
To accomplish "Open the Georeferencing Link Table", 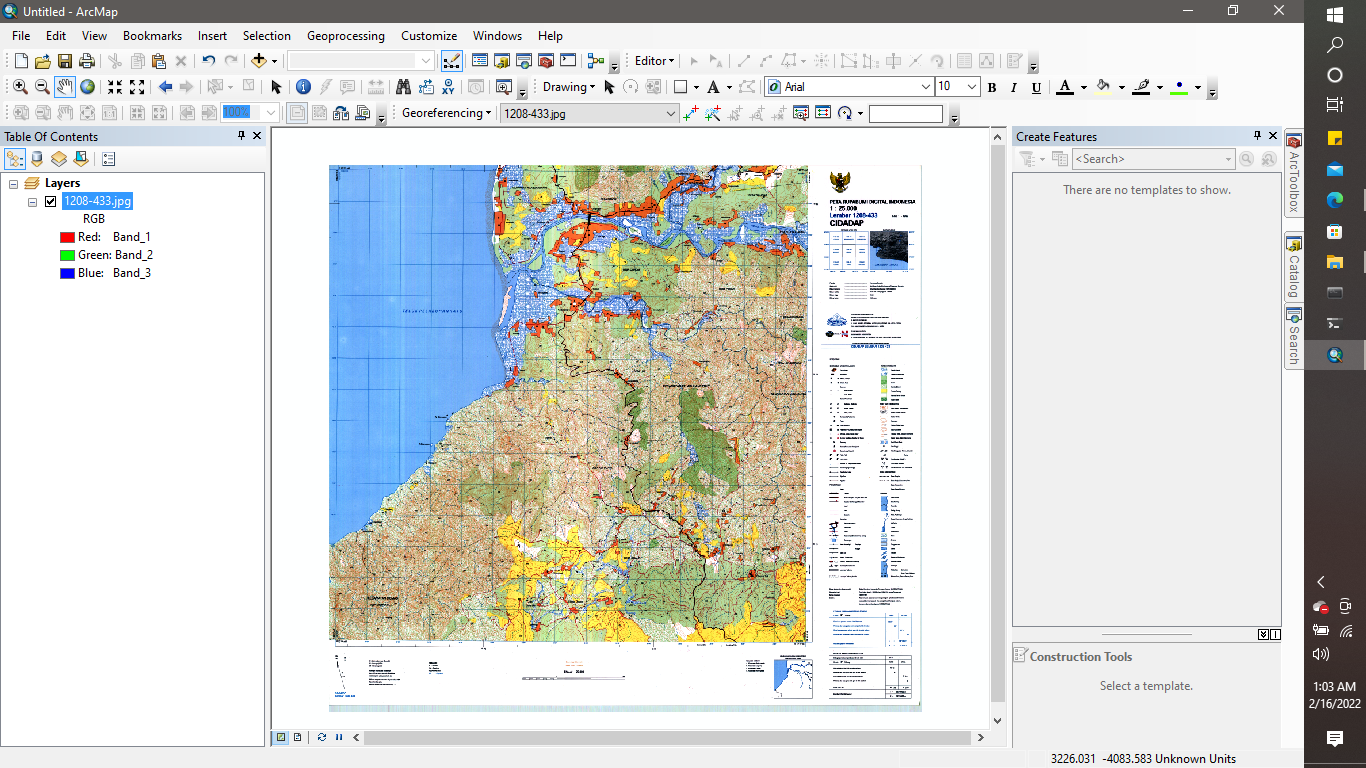I will pos(823,113).
